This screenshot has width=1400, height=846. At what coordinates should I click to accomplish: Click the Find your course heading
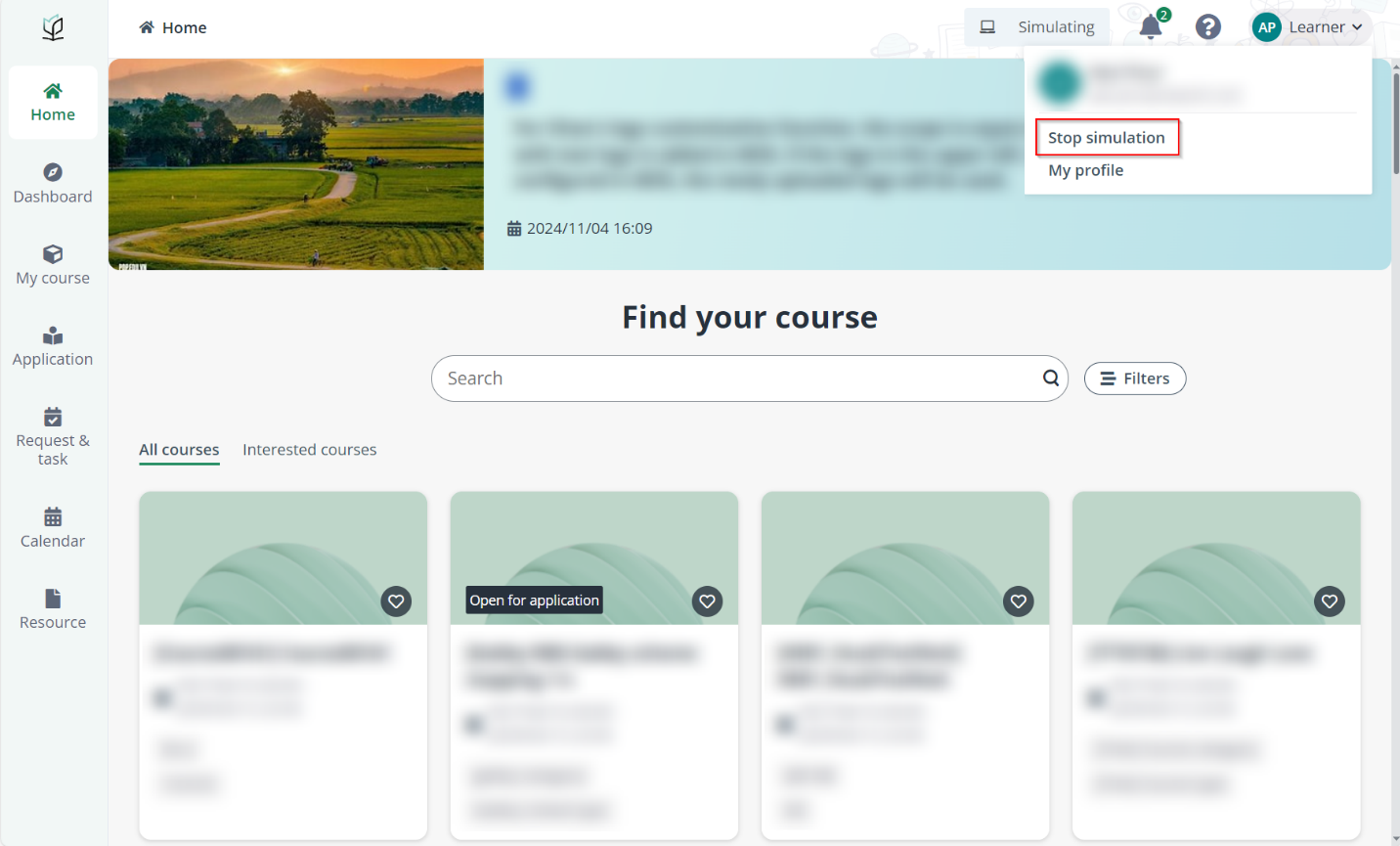click(x=750, y=317)
